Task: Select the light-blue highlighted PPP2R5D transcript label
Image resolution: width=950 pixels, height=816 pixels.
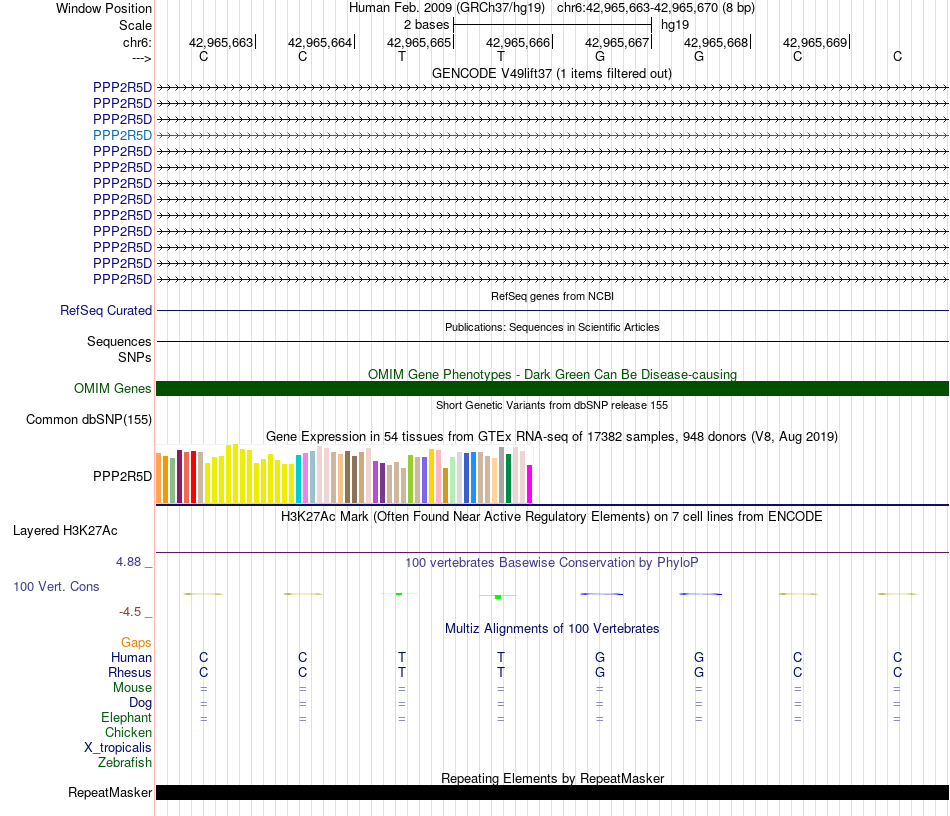Action: pos(122,135)
